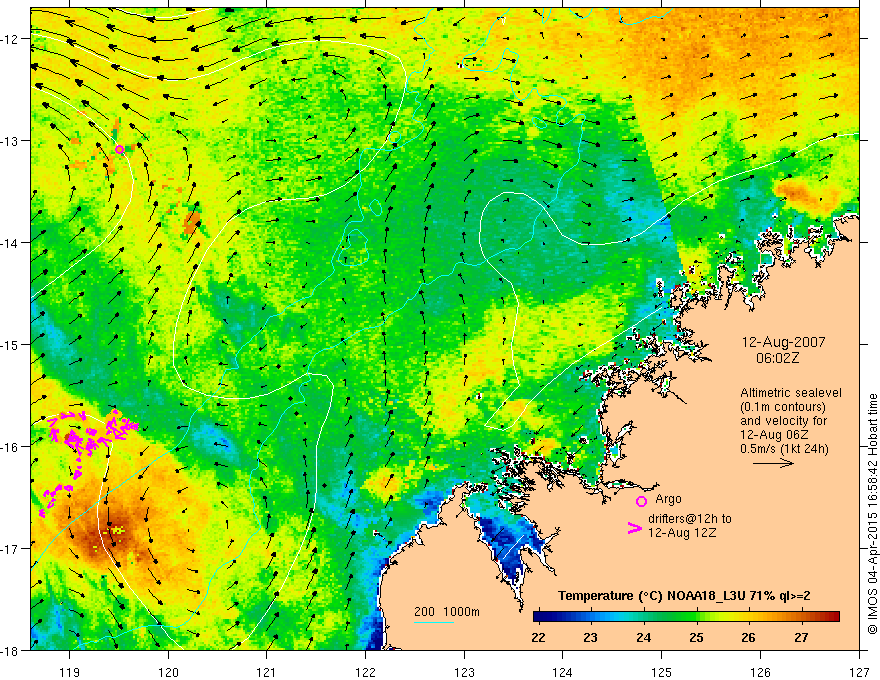Click the longitude axis label 122
Image resolution: width=880 pixels, height=680 pixels.
[x=365, y=672]
